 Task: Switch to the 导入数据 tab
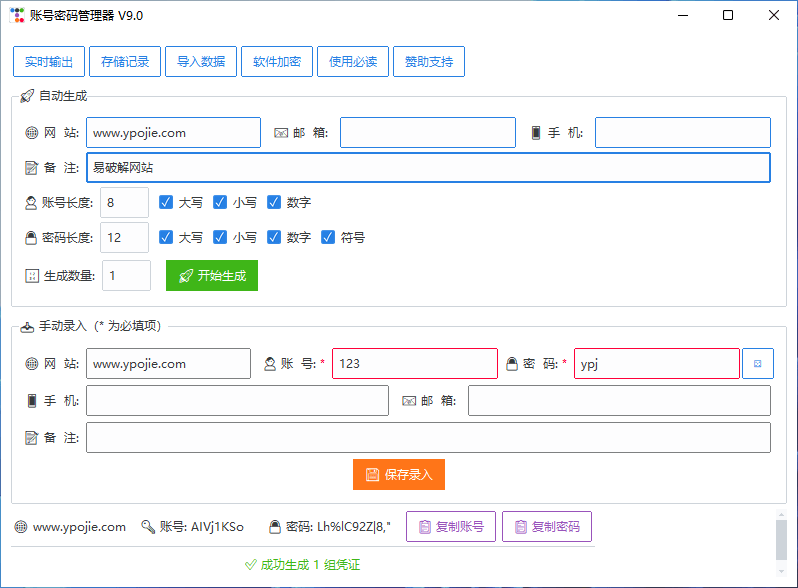pos(201,62)
